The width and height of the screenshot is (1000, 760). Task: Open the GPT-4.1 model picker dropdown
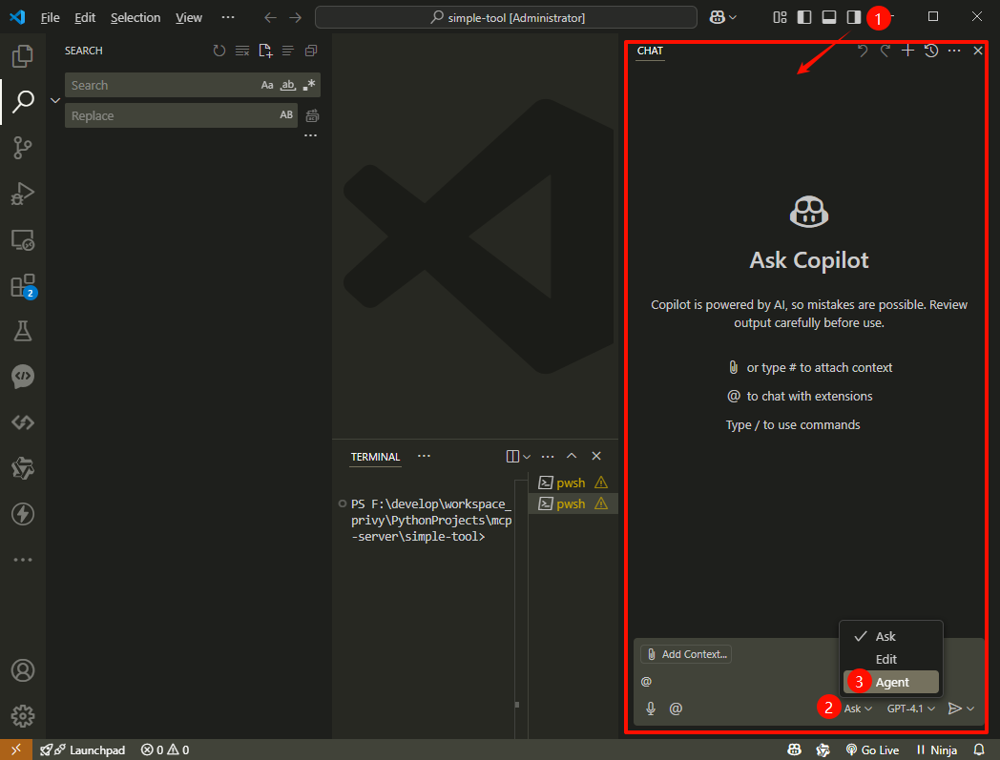pos(911,708)
